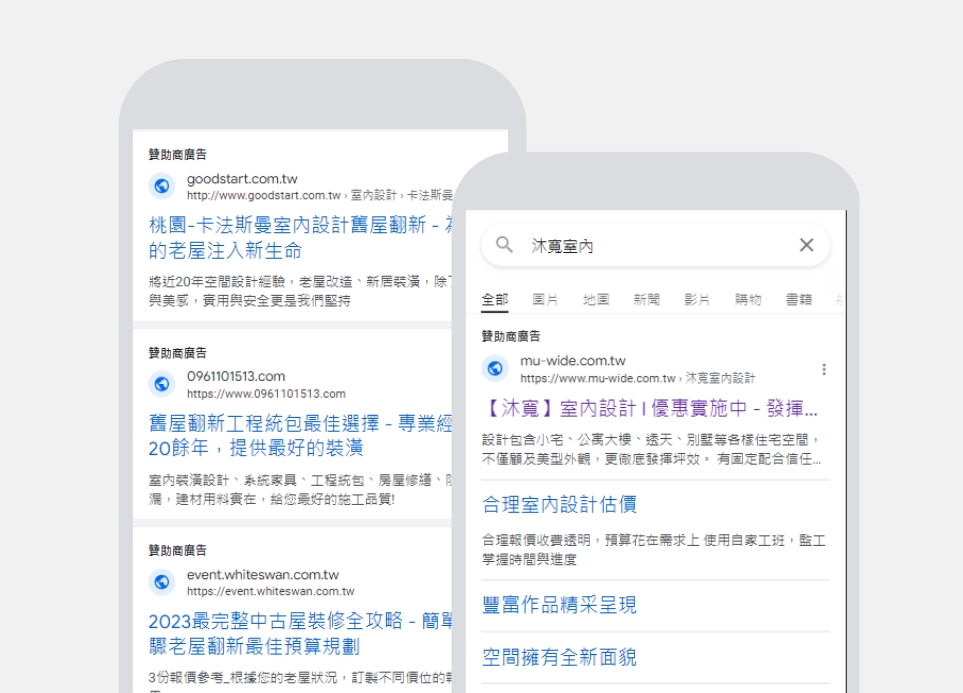The image size is (963, 693).
Task: Open the 地圖 tab
Action: (x=596, y=300)
